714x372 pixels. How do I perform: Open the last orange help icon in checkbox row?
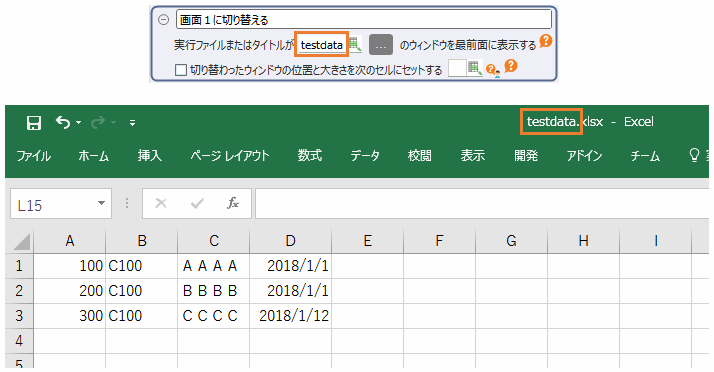click(511, 66)
